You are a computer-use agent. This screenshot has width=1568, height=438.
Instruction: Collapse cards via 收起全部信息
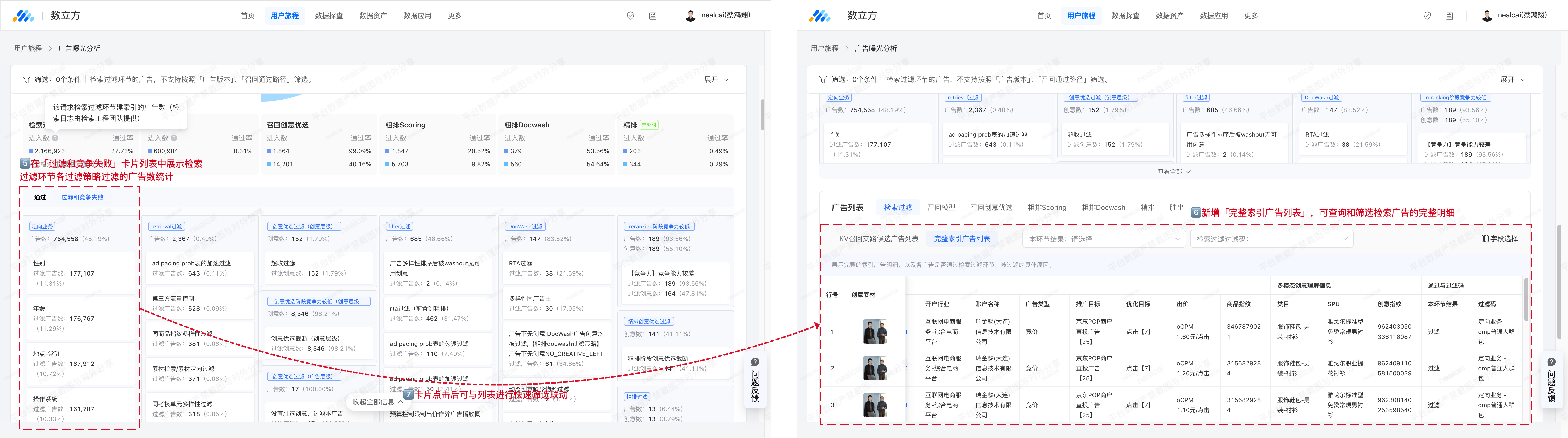tap(377, 402)
